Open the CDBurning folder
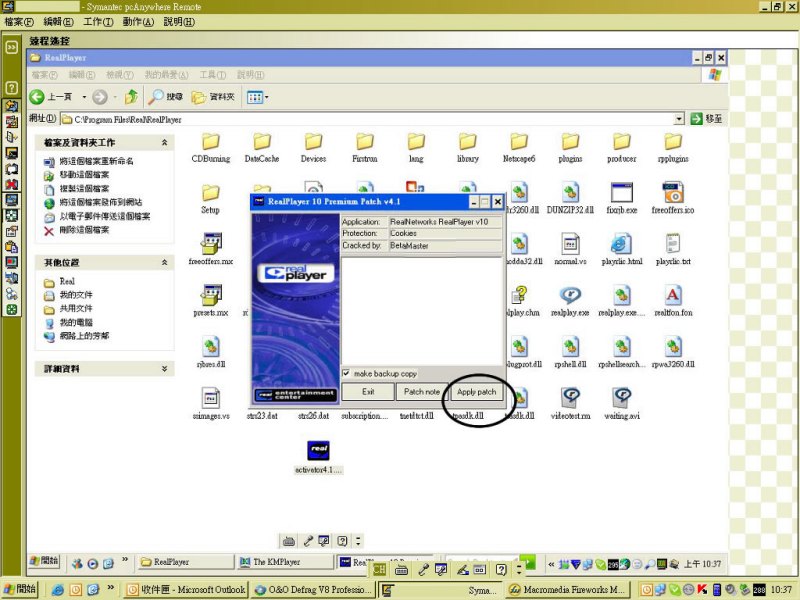 211,142
